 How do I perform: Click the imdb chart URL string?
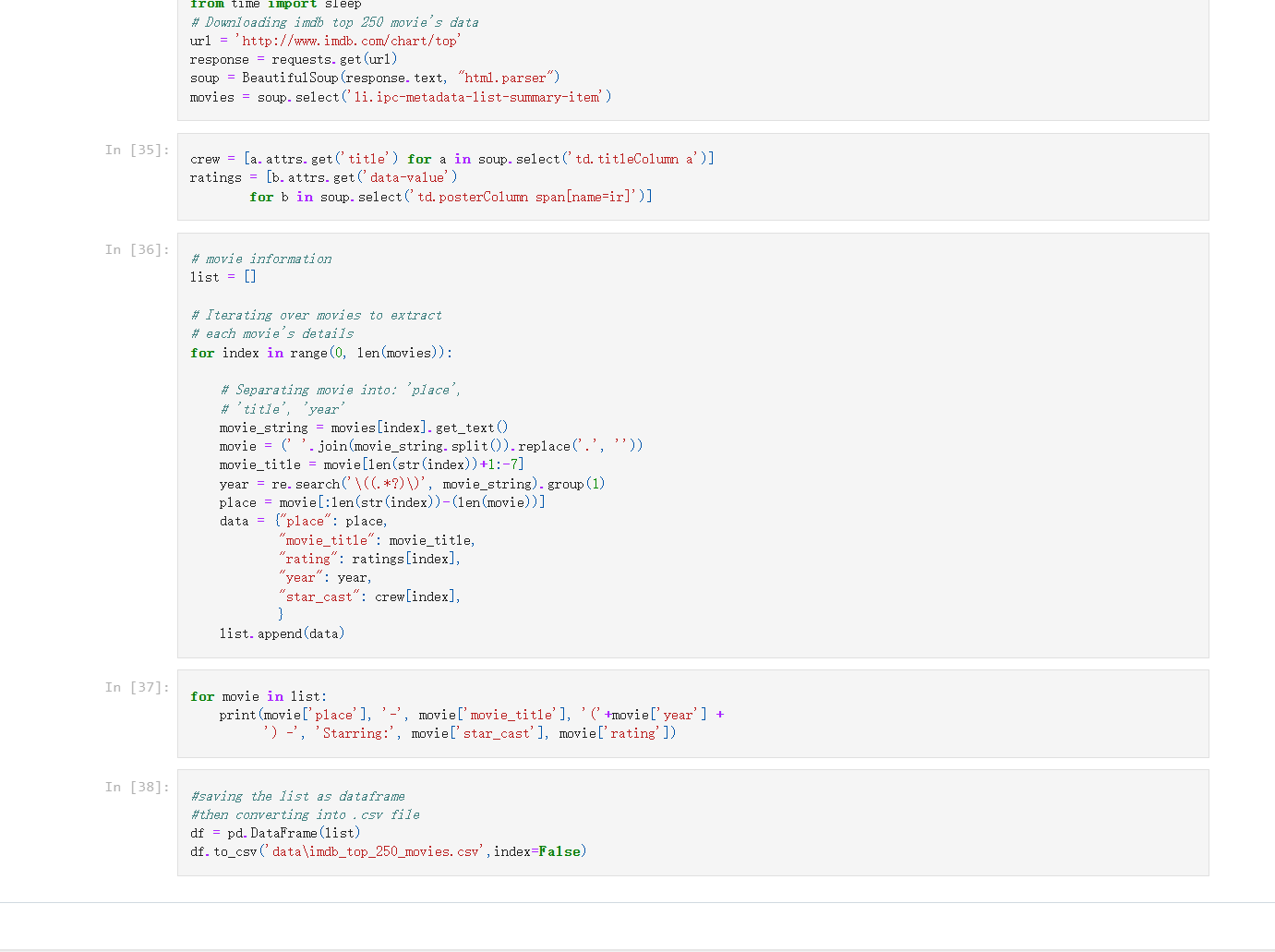pyautogui.click(x=349, y=41)
